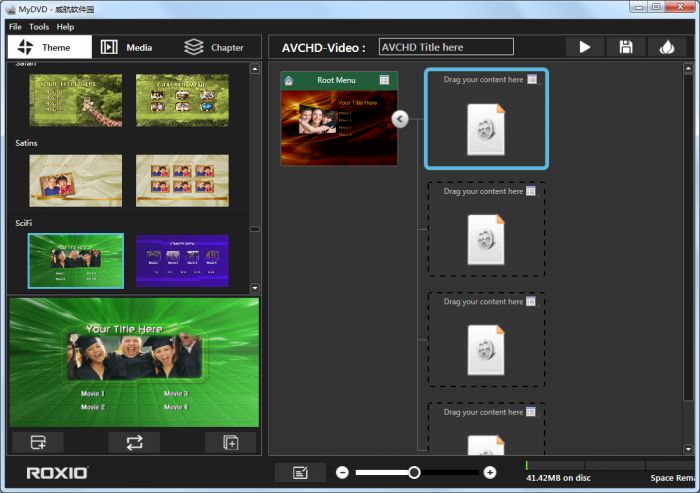Click the AVCHD title input field
The height and width of the screenshot is (493, 700).
446,47
